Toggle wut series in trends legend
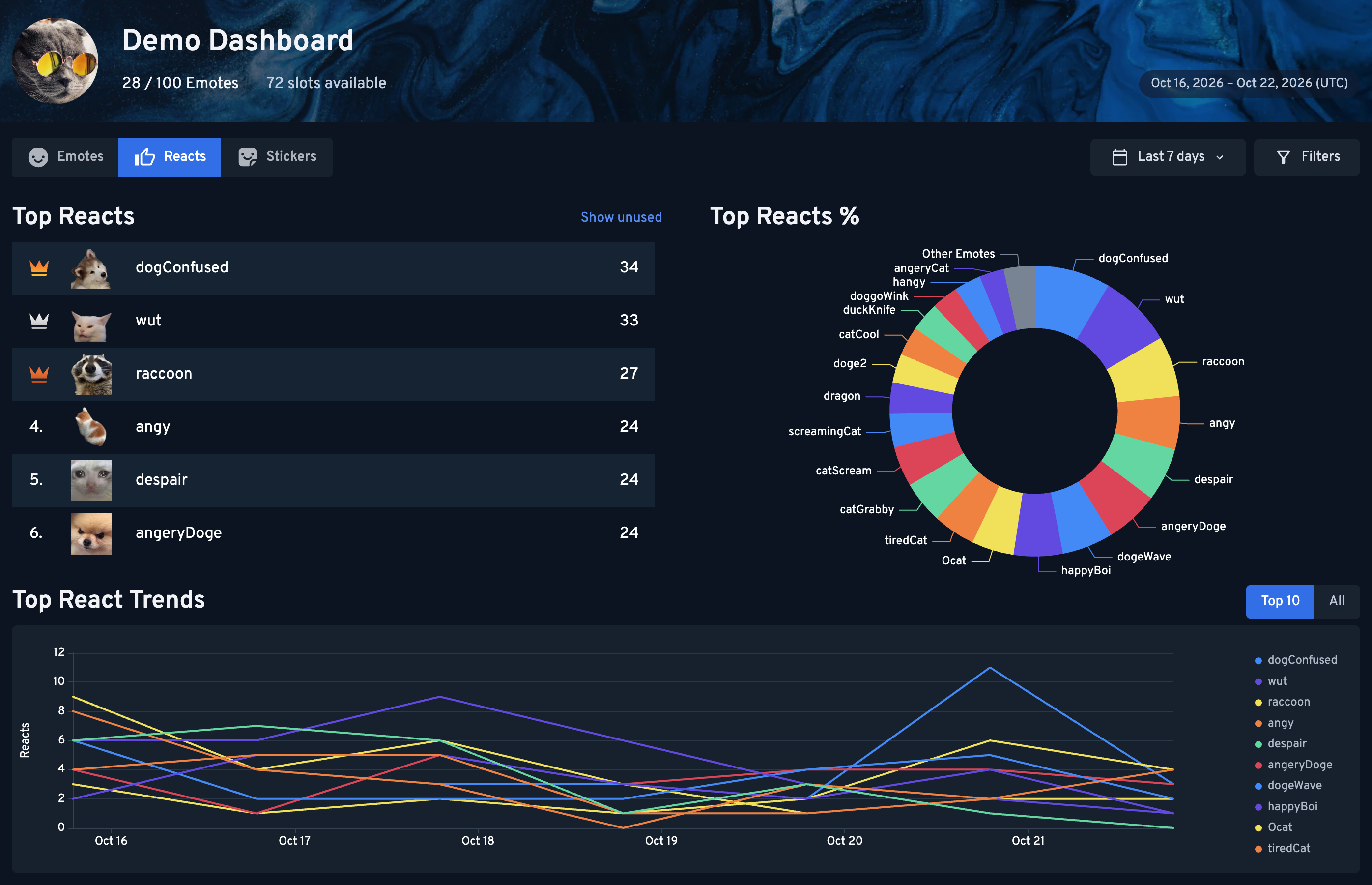 point(1270,681)
